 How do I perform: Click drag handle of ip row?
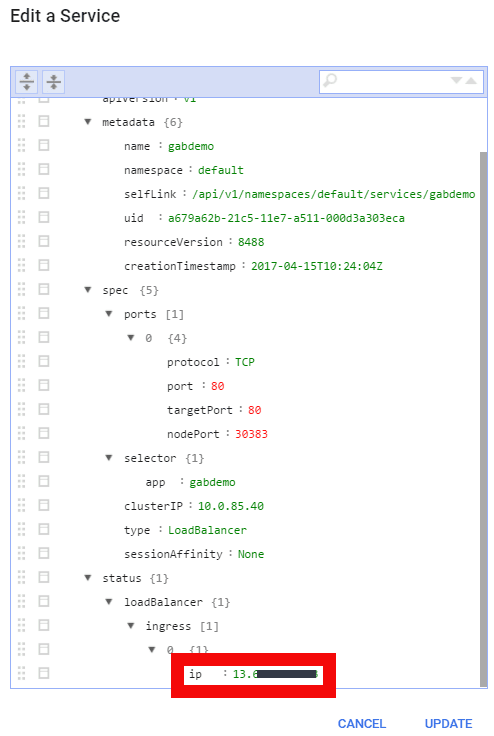pos(22,673)
